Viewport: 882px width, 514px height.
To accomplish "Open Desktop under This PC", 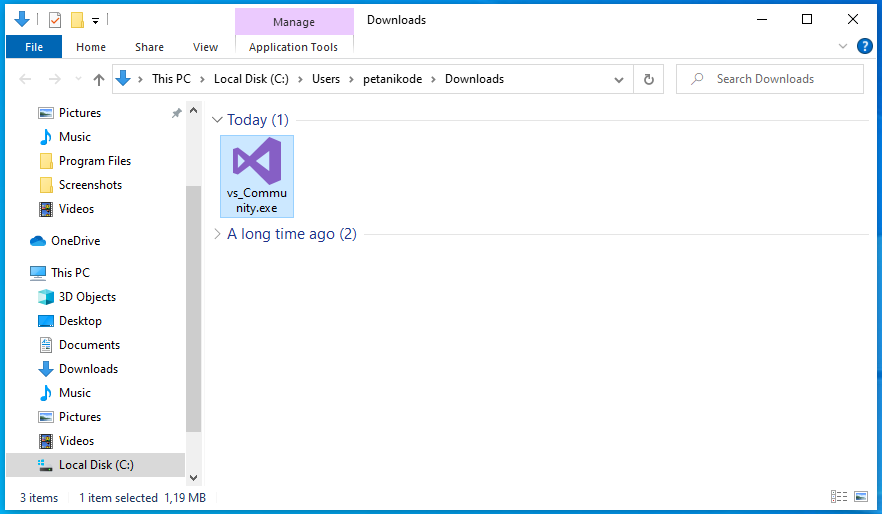I will (x=80, y=321).
